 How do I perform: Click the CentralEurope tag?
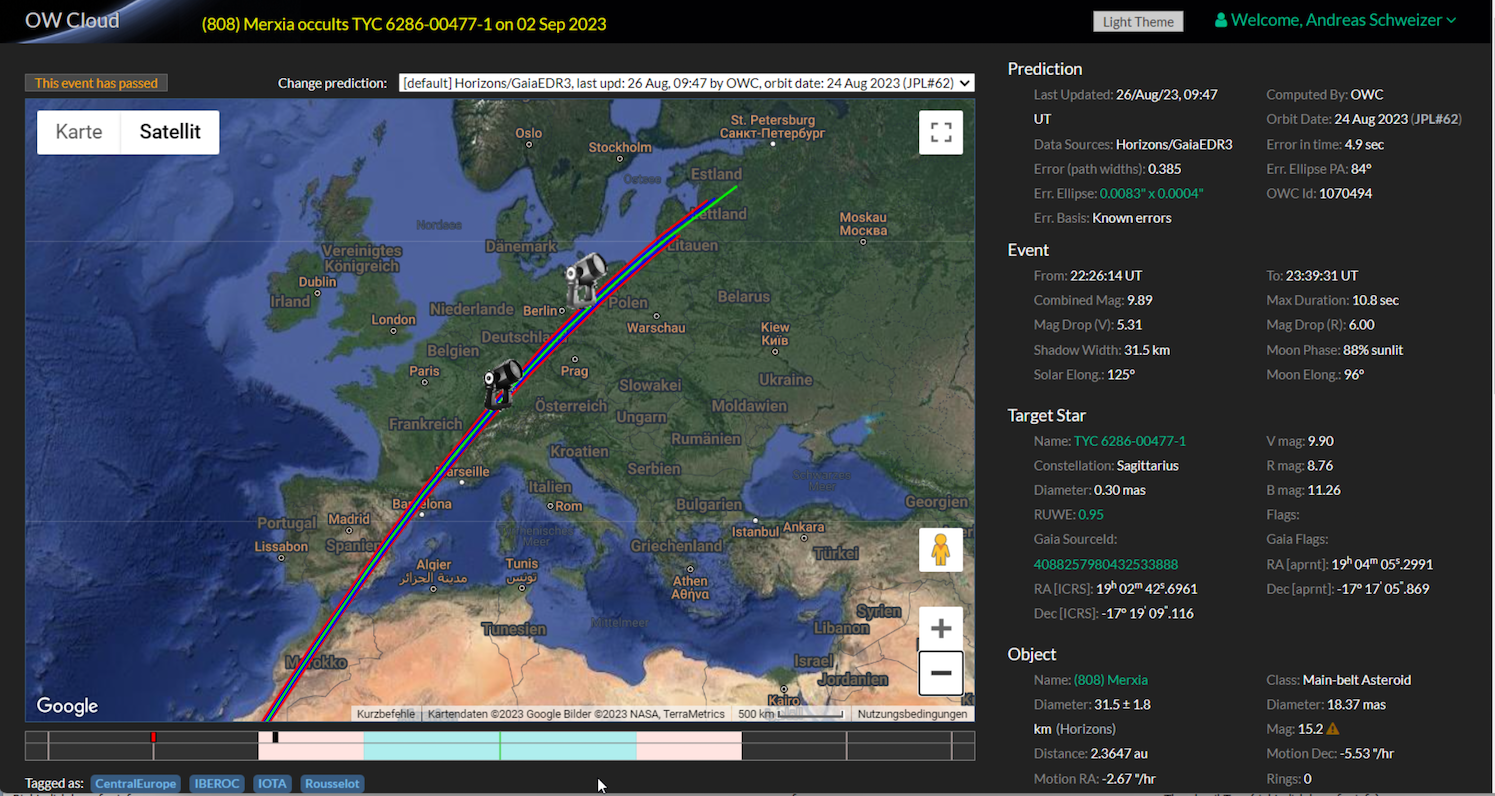136,783
